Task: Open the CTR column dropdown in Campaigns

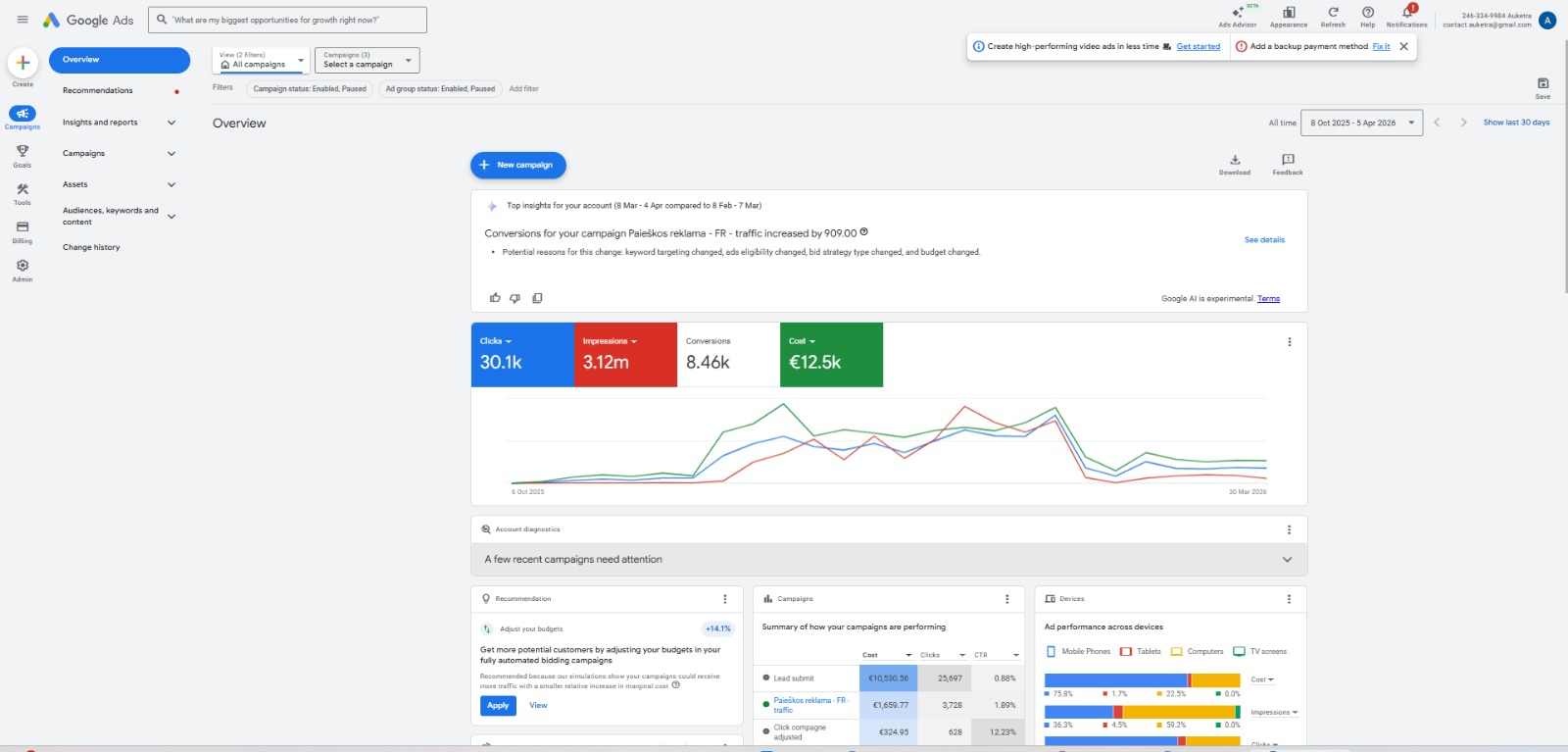Action: (997, 655)
